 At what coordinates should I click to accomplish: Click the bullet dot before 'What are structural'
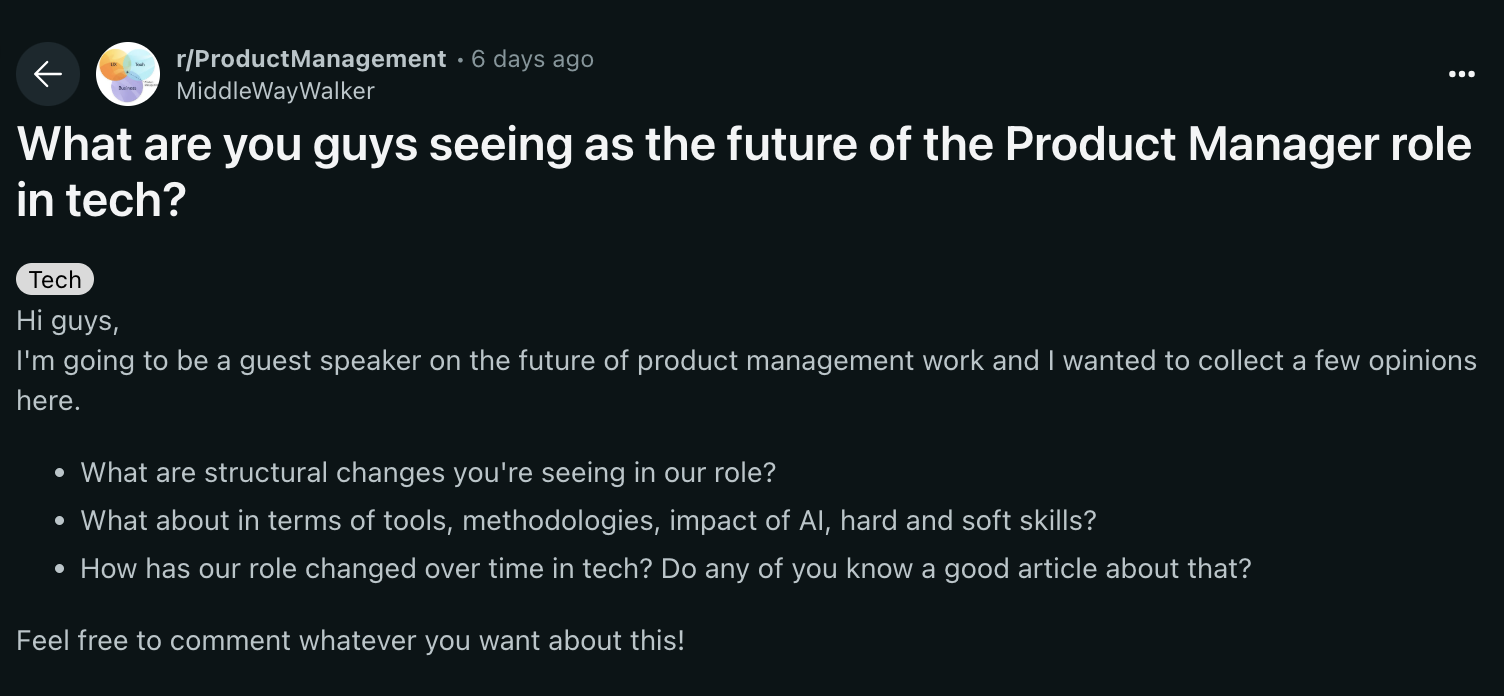point(61,473)
